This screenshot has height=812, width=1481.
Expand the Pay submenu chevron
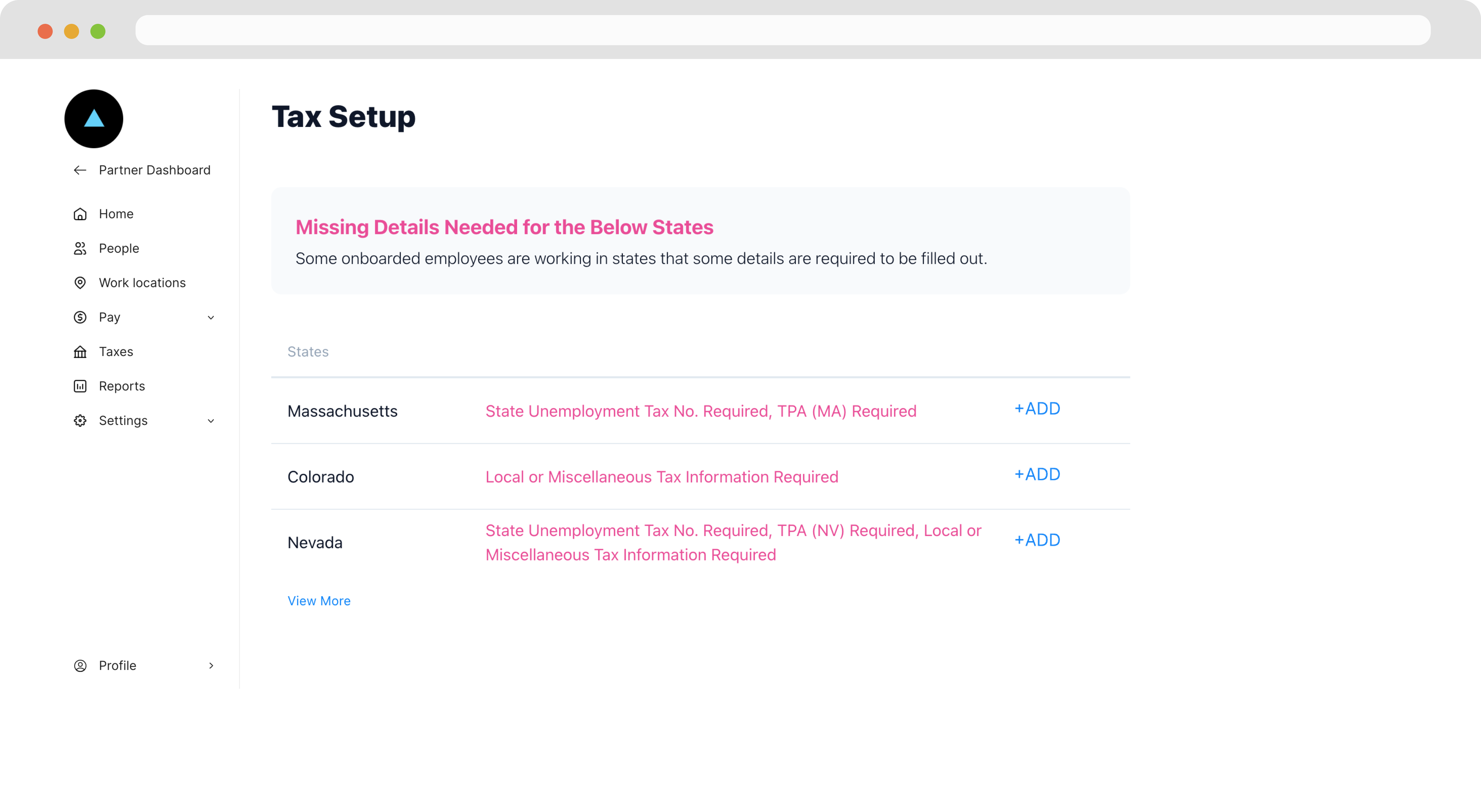pos(211,318)
